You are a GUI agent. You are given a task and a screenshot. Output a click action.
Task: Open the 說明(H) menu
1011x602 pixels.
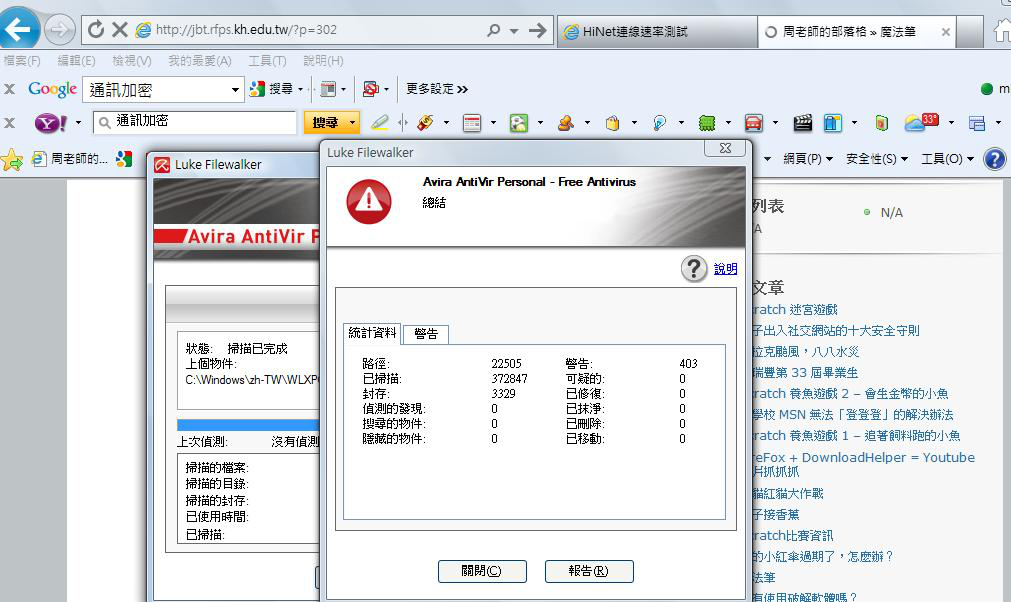coord(323,61)
